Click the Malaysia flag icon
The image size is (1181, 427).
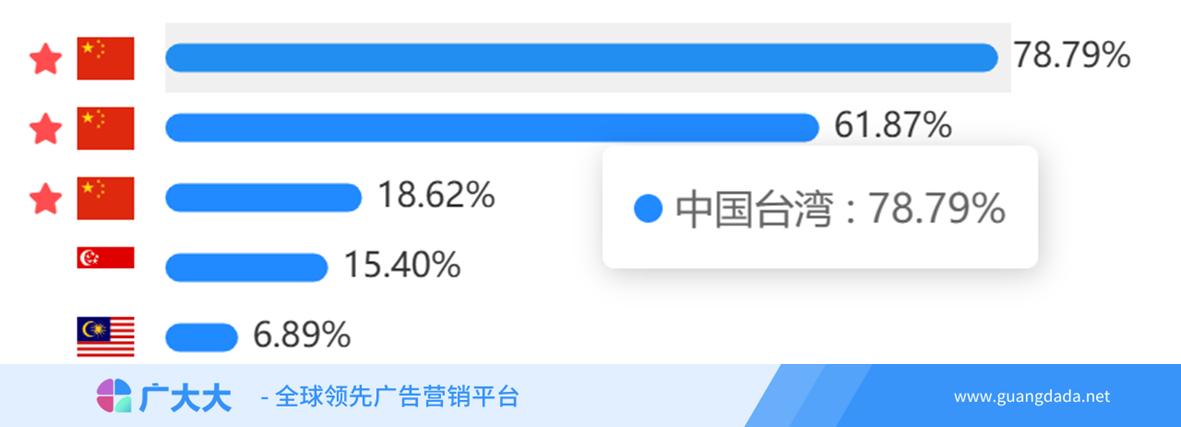(x=105, y=337)
